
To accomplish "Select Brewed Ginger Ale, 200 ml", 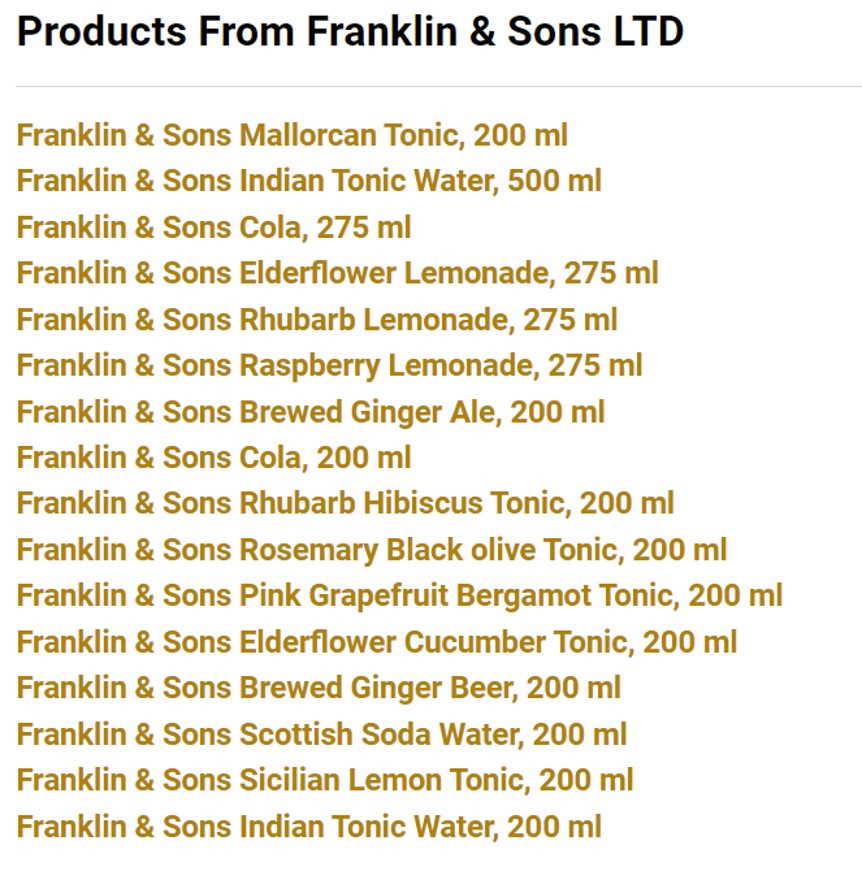I will click(310, 412).
